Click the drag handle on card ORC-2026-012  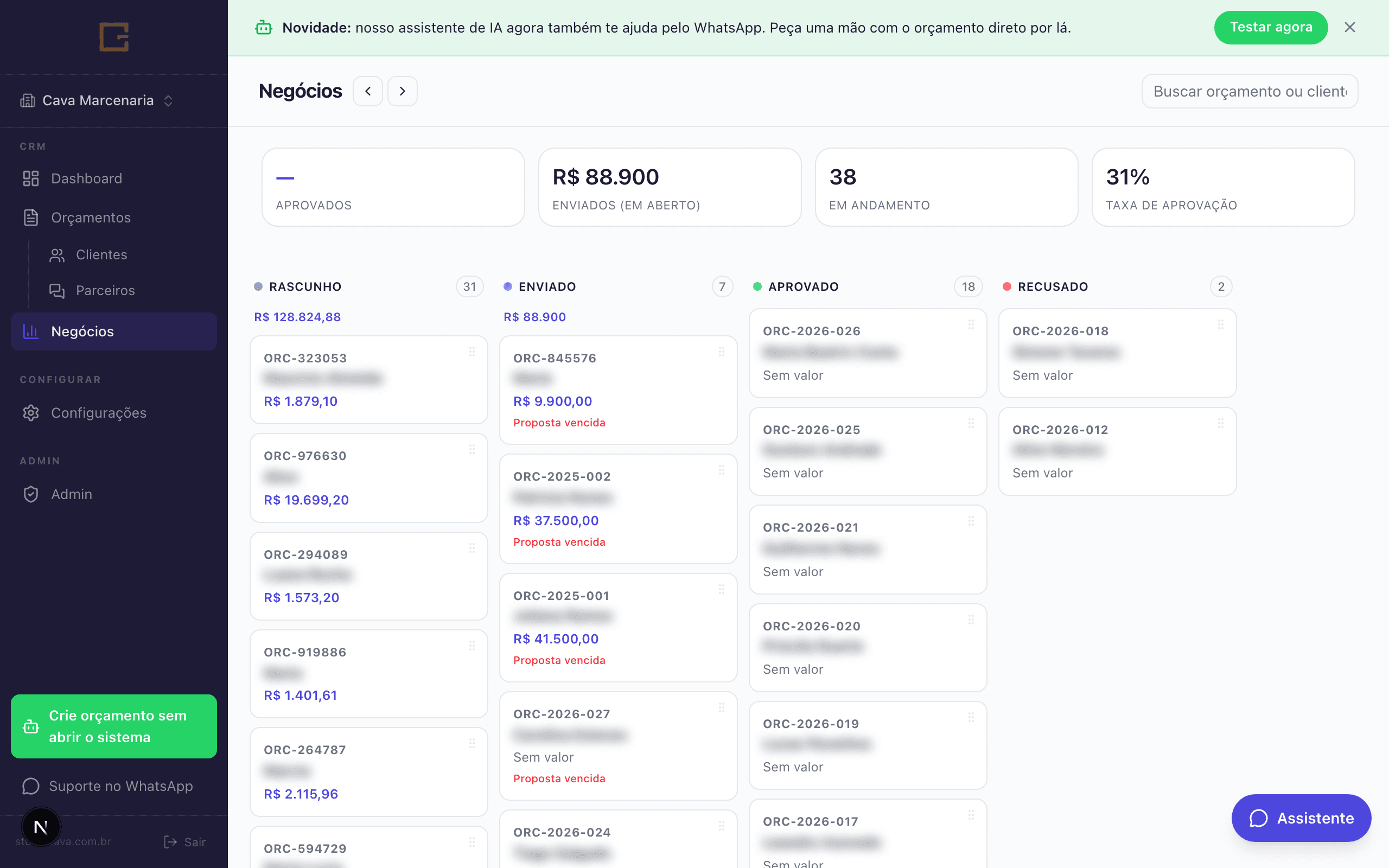coord(1221,423)
